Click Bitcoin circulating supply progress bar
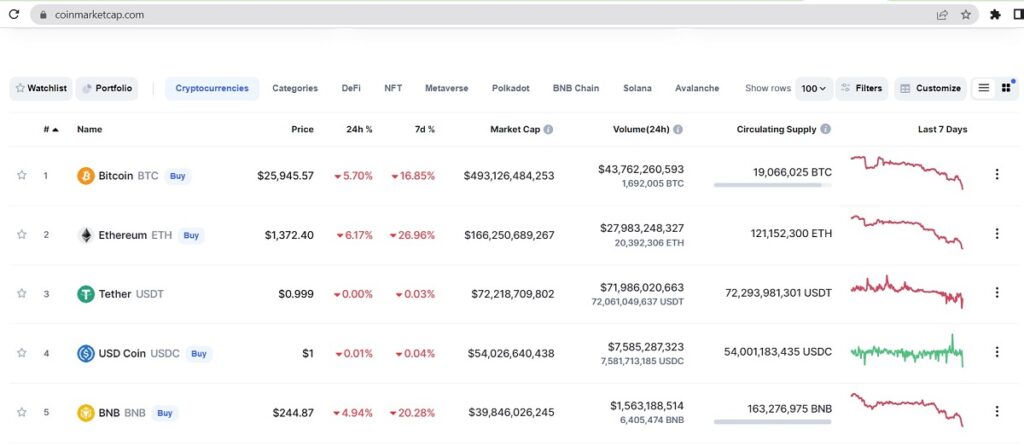 (773, 185)
